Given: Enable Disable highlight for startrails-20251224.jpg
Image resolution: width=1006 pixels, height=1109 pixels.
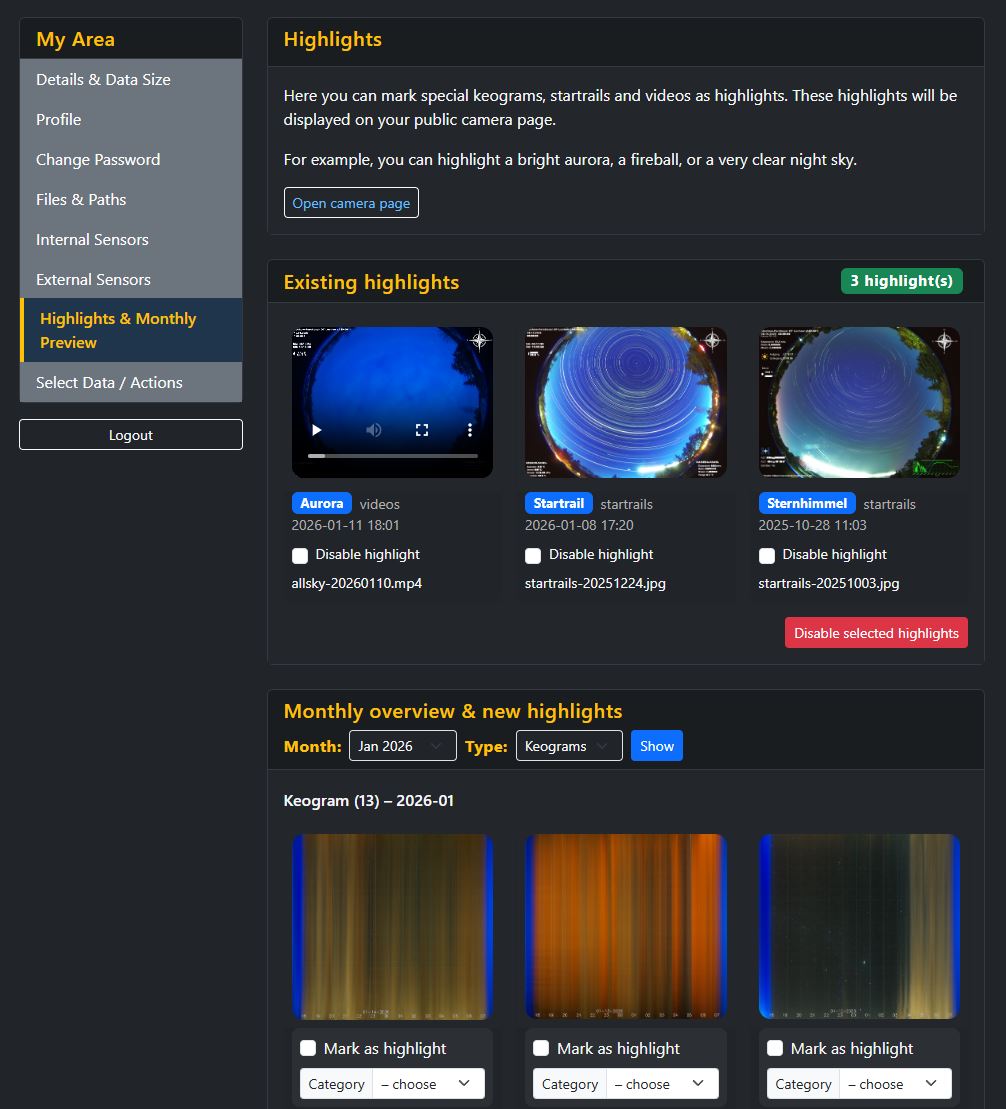Looking at the screenshot, I should 533,554.
